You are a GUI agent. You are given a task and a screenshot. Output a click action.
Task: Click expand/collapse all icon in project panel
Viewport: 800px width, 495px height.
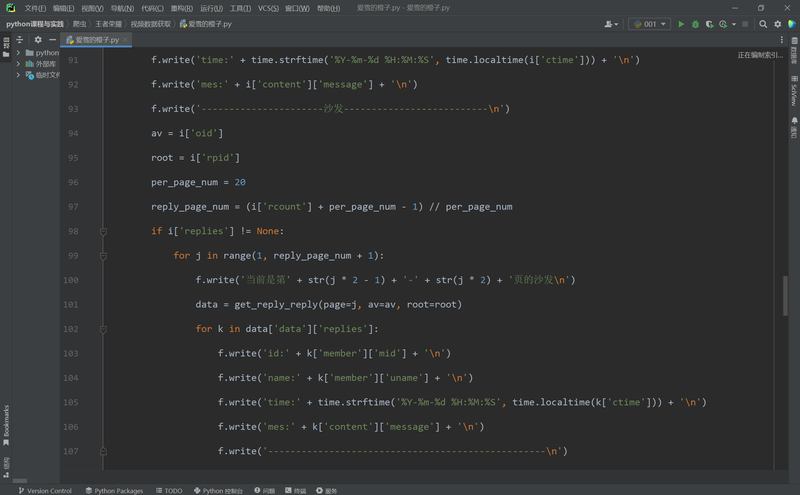[20, 39]
